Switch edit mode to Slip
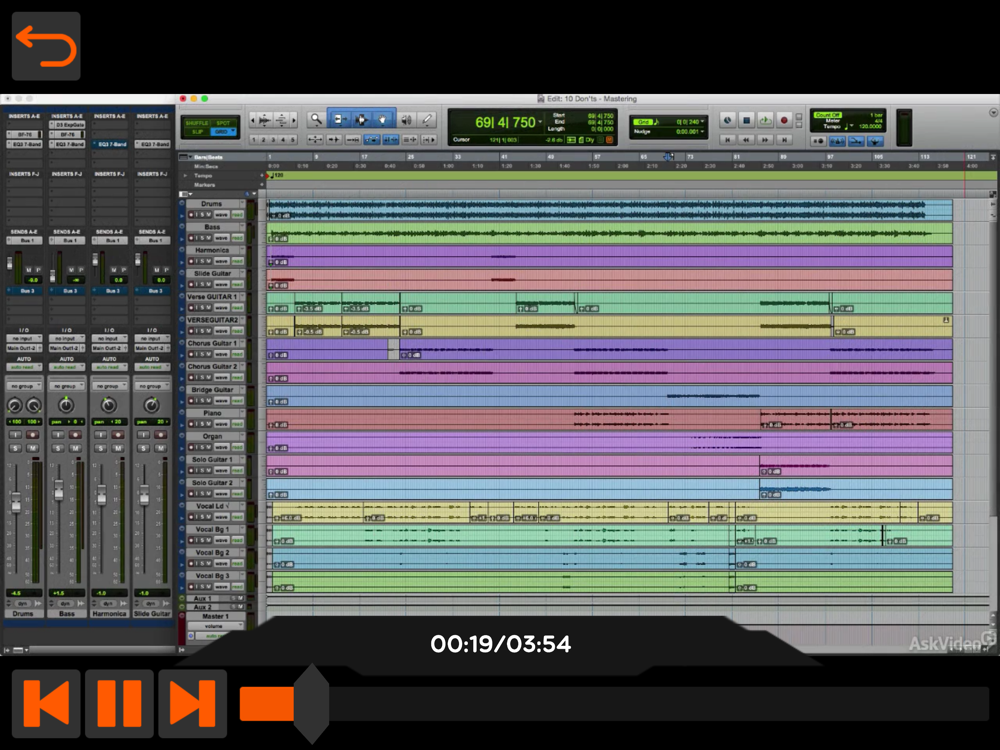The width and height of the screenshot is (1000, 750). coord(194,132)
